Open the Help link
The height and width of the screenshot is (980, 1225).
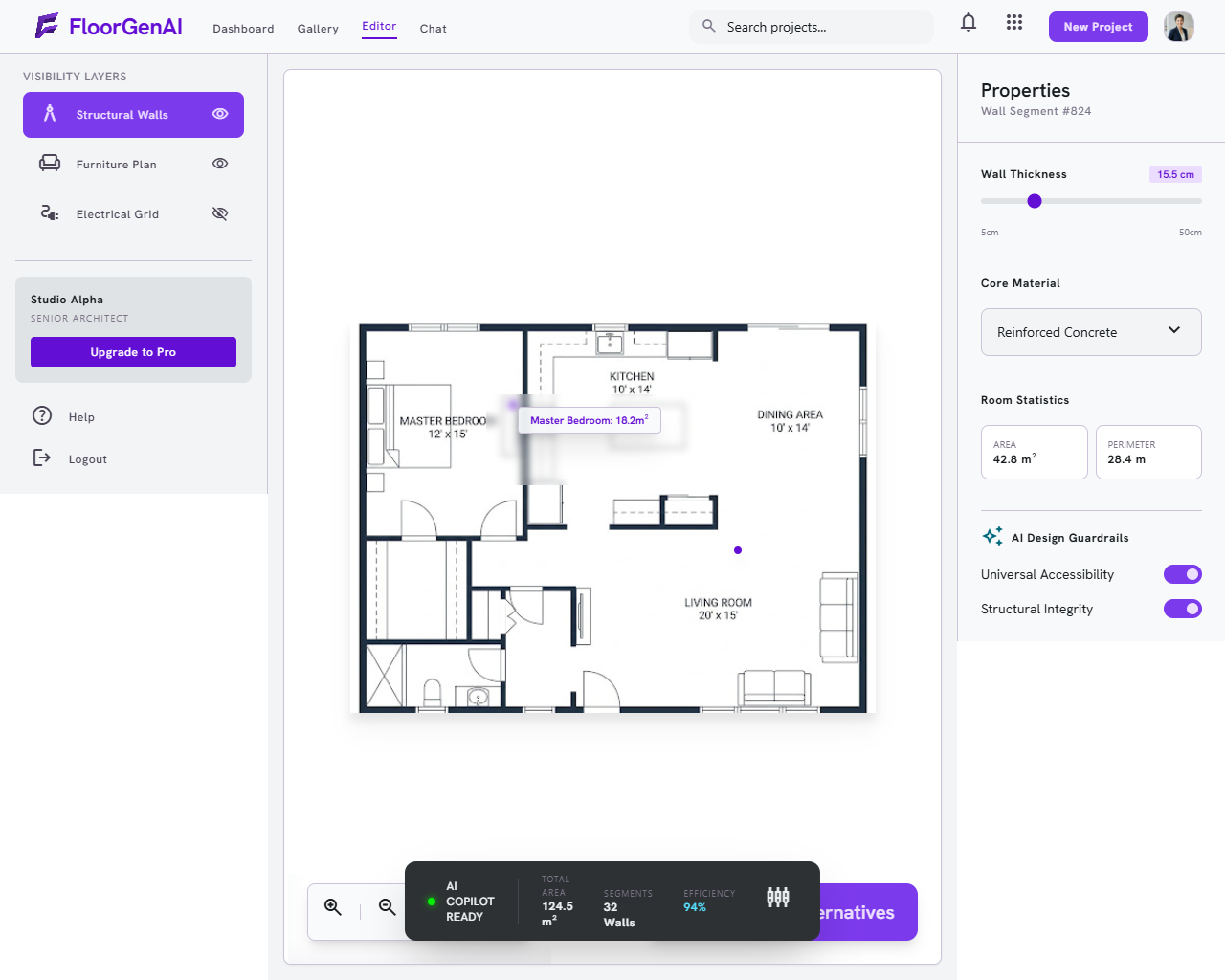click(81, 417)
